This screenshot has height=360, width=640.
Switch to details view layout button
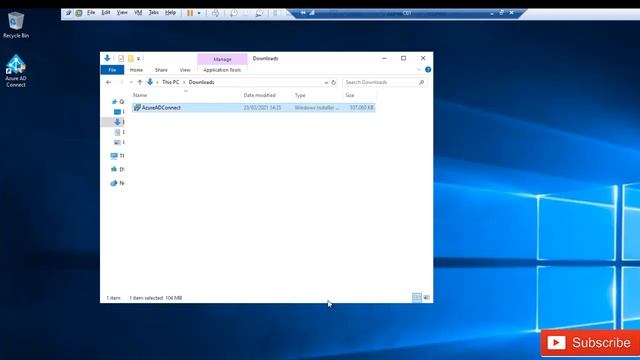click(x=416, y=298)
